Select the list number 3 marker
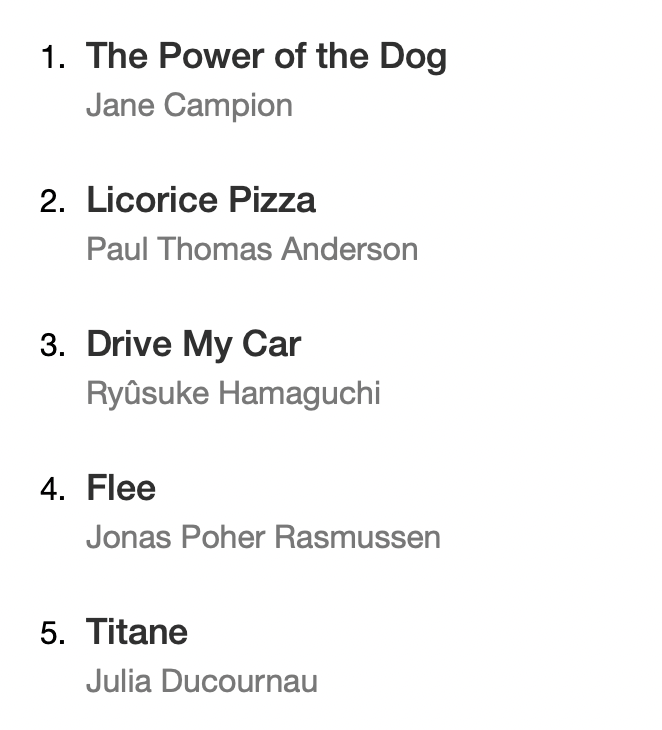The height and width of the screenshot is (730, 662). coord(52,346)
